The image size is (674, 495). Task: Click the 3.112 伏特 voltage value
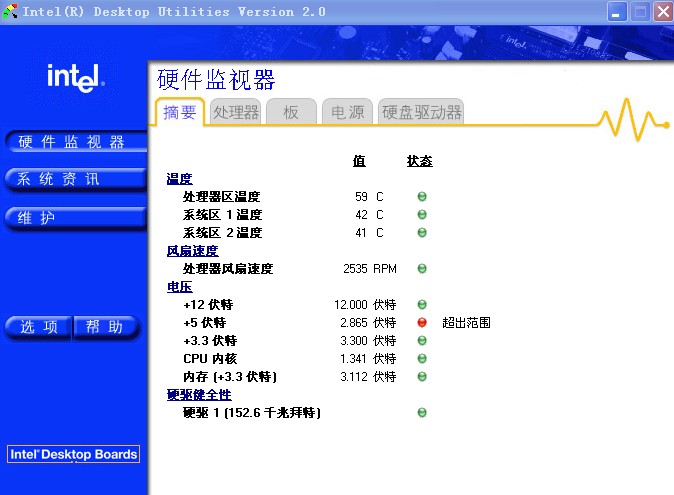click(x=368, y=377)
